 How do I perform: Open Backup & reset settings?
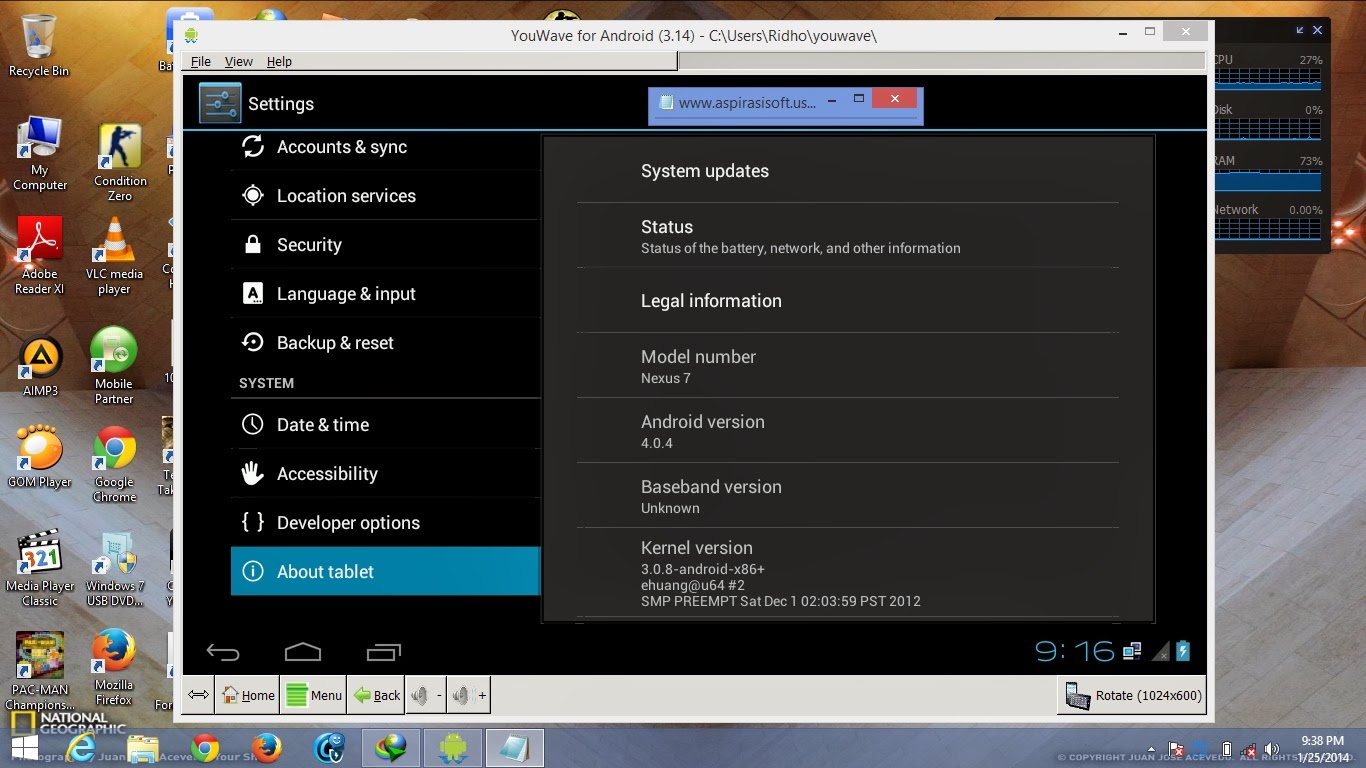pyautogui.click(x=385, y=343)
